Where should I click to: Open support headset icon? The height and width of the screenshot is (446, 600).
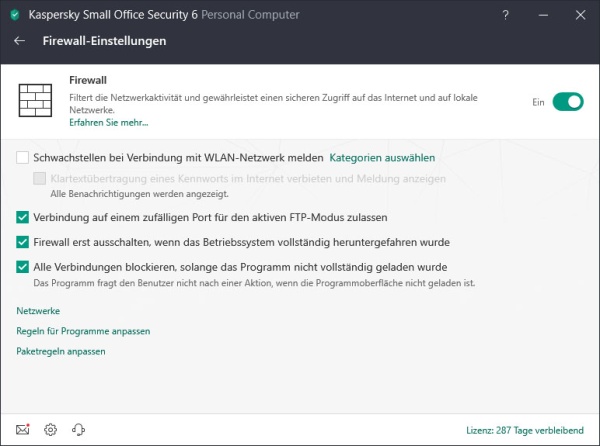click(x=78, y=430)
